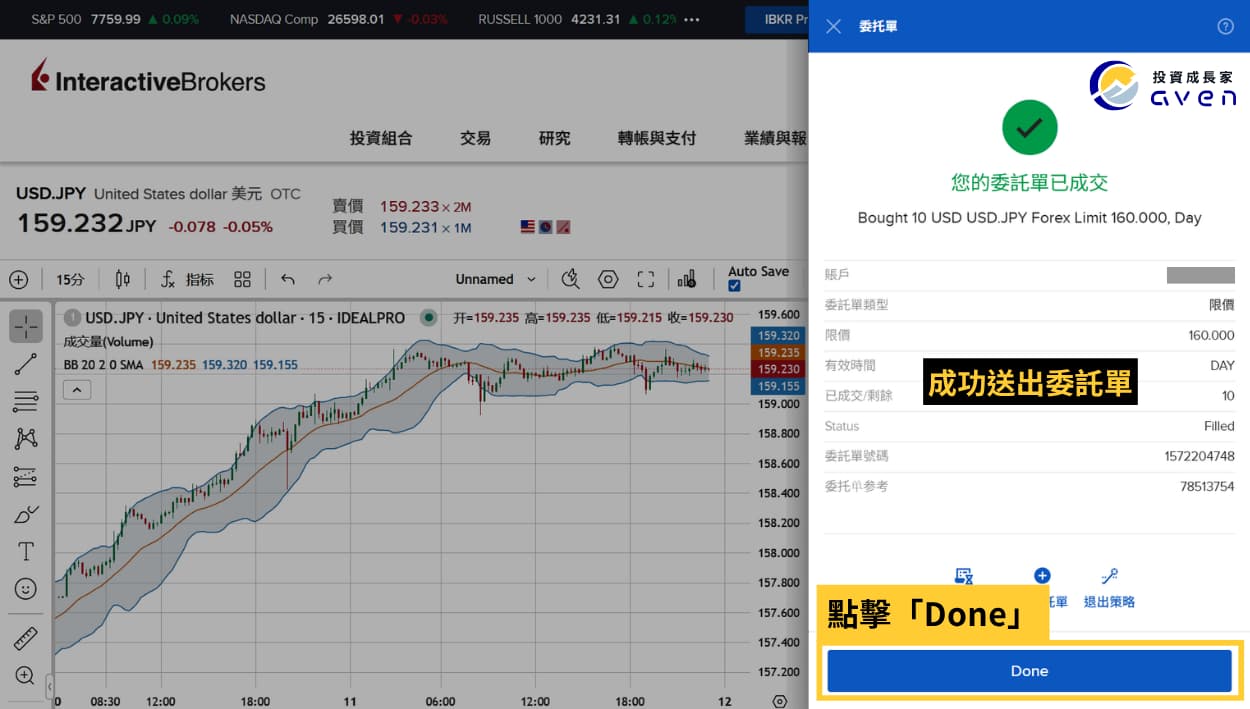The width and height of the screenshot is (1250, 709).
Task: Click order reference value 78513754
Action: 1207,487
